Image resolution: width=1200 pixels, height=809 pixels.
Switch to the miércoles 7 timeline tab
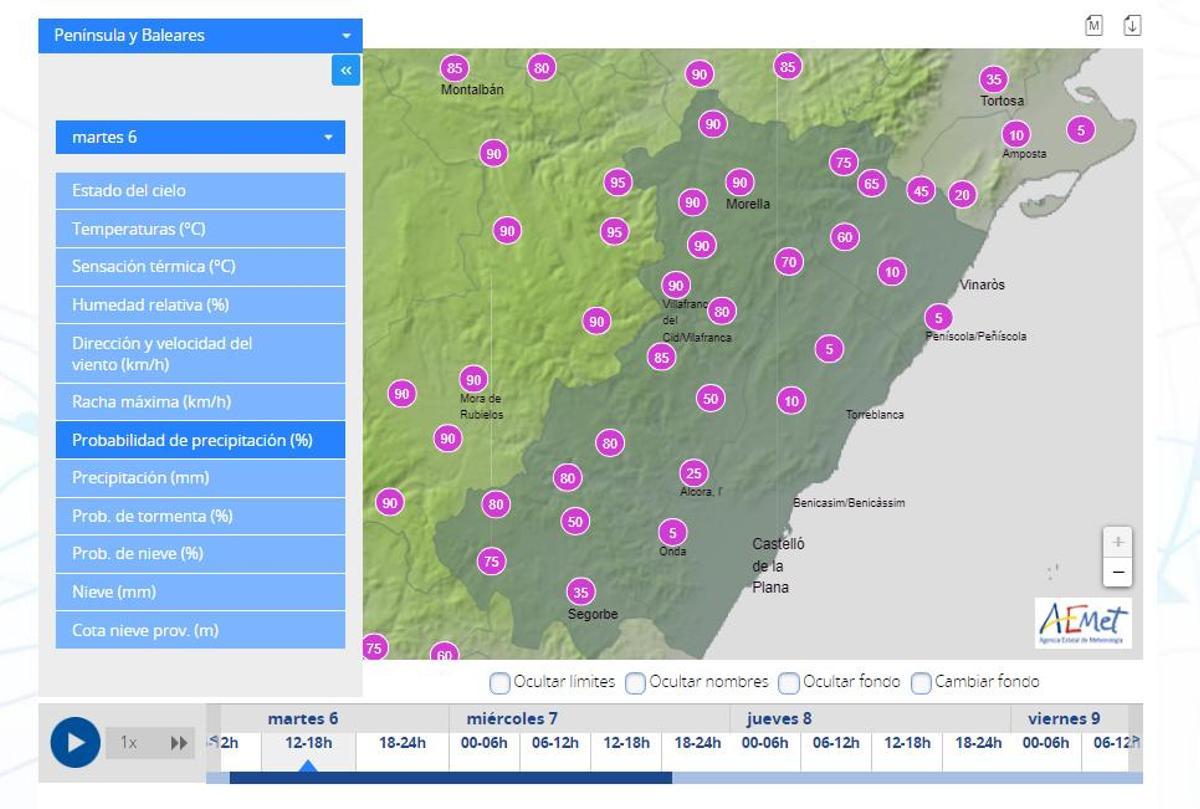point(510,718)
